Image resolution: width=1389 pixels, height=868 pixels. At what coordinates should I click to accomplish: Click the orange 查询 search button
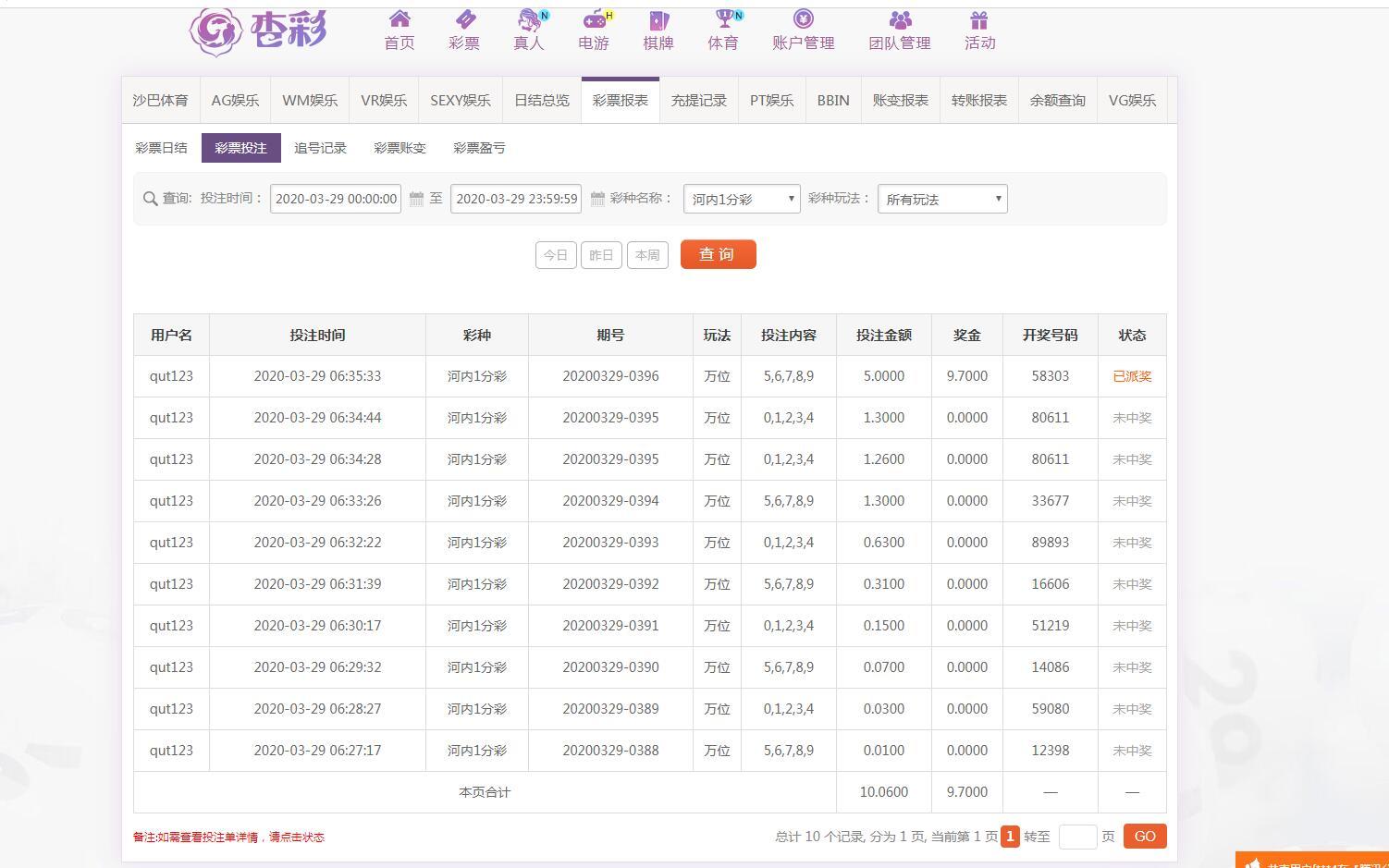click(x=718, y=254)
